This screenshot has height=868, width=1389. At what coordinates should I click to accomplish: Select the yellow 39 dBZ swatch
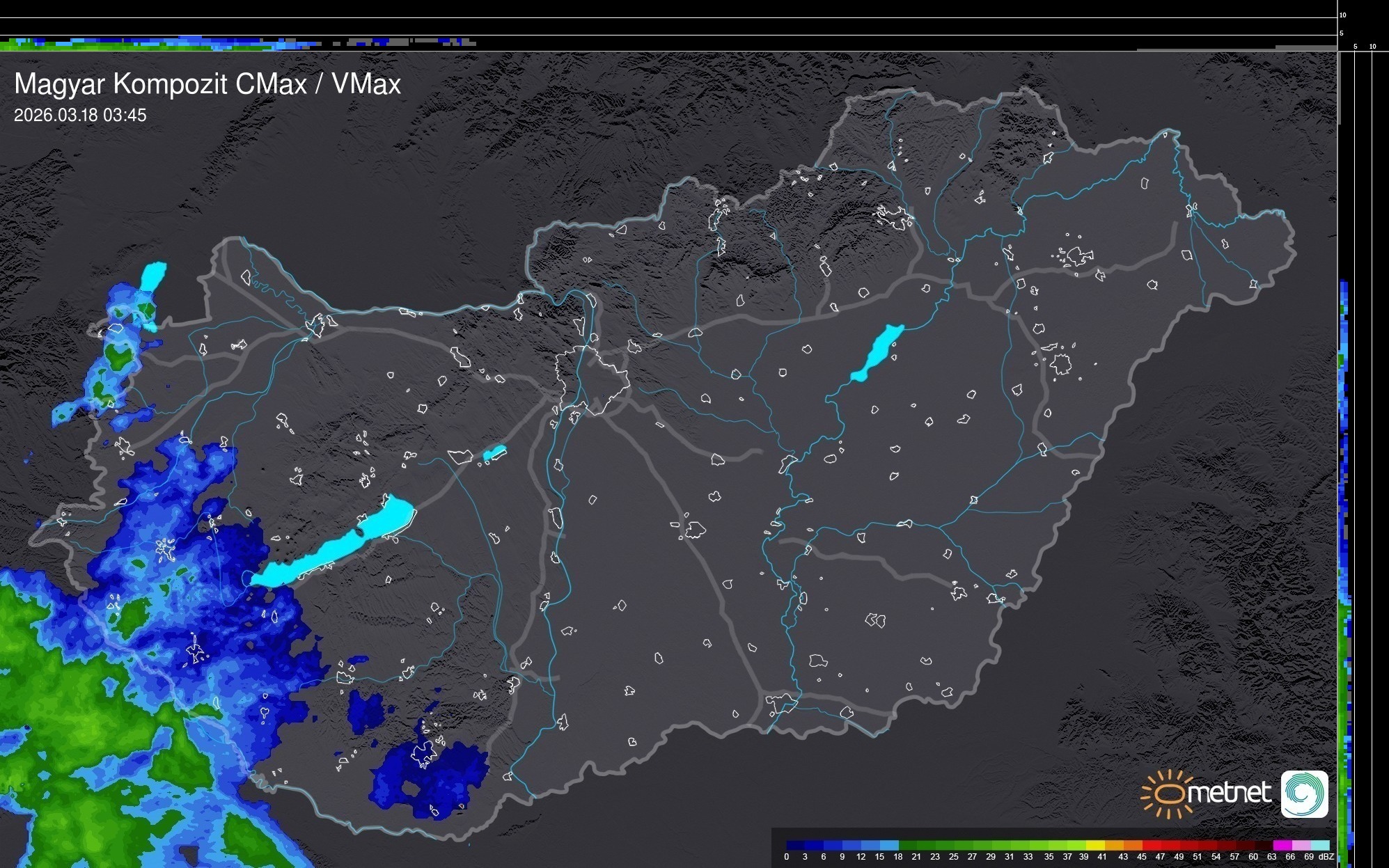[x=1094, y=845]
